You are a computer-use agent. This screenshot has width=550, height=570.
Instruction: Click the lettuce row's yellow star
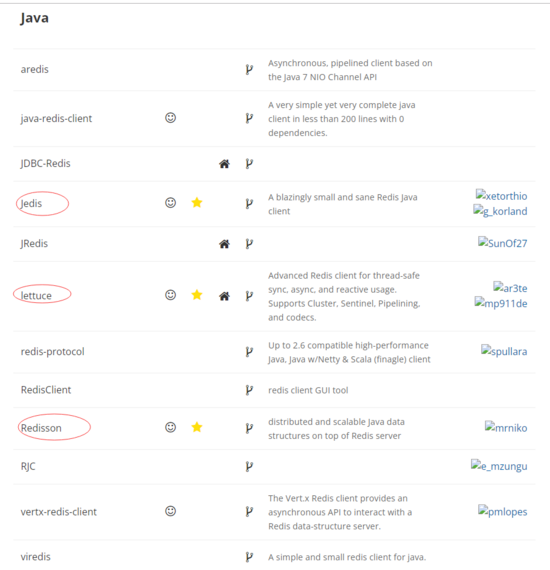(197, 295)
